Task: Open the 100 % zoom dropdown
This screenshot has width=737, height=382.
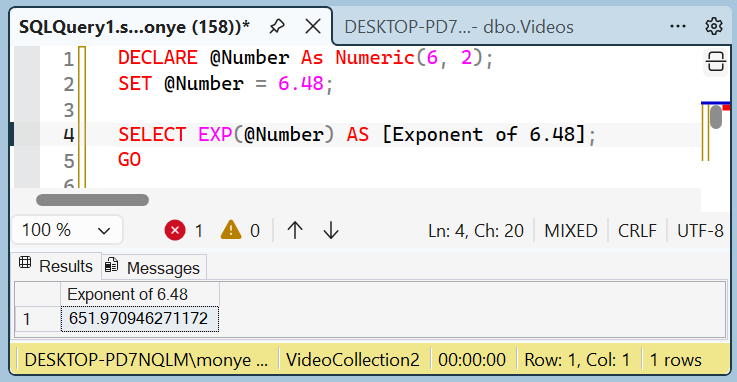Action: (67, 230)
